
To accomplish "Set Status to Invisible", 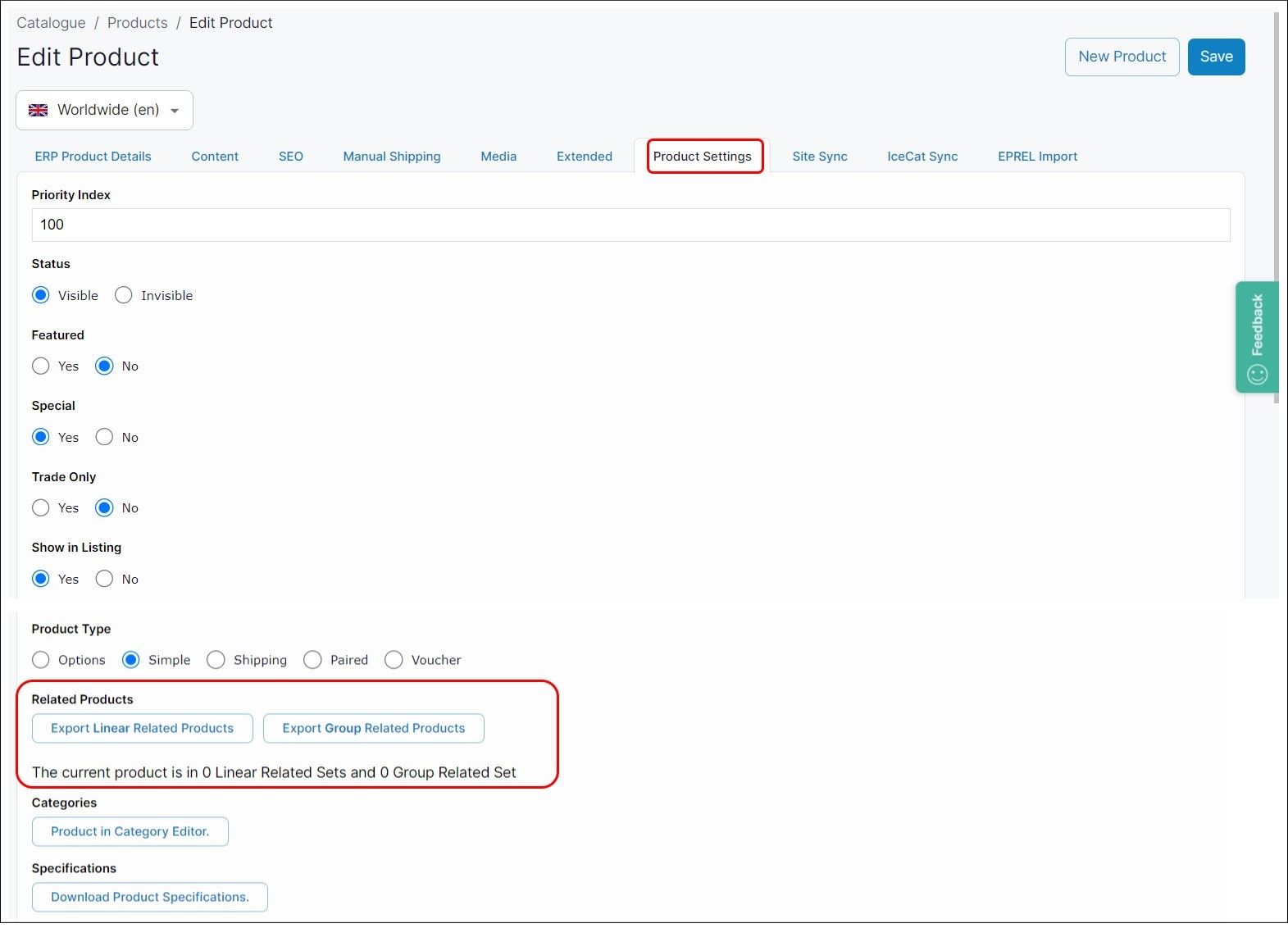I will coord(124,295).
